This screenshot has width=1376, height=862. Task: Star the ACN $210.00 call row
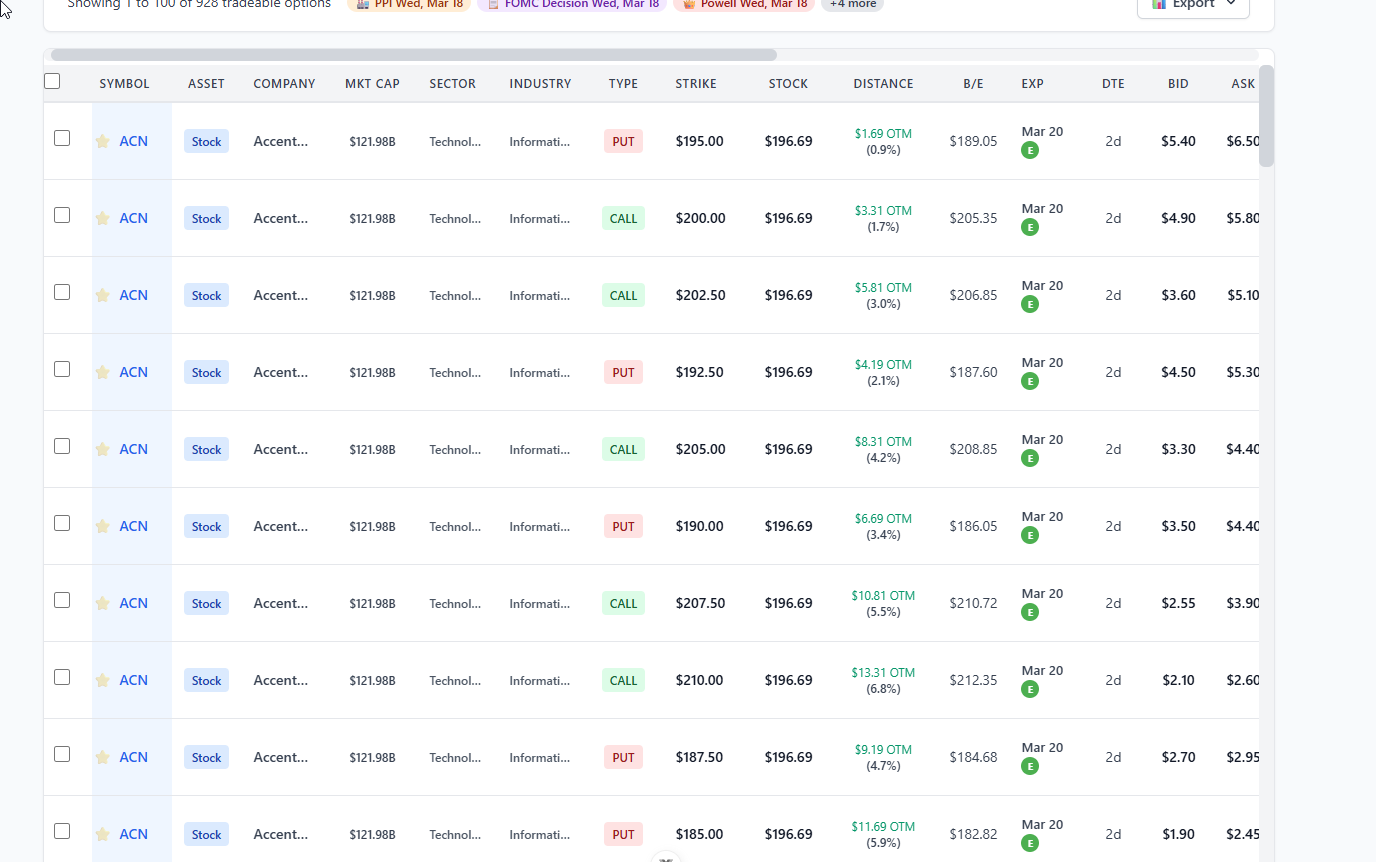click(102, 681)
